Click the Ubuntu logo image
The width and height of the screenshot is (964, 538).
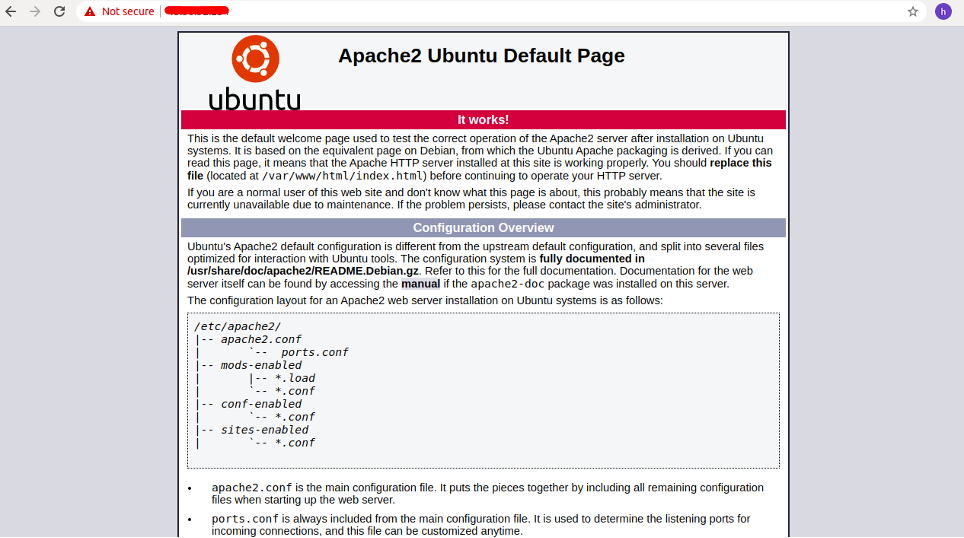point(255,73)
